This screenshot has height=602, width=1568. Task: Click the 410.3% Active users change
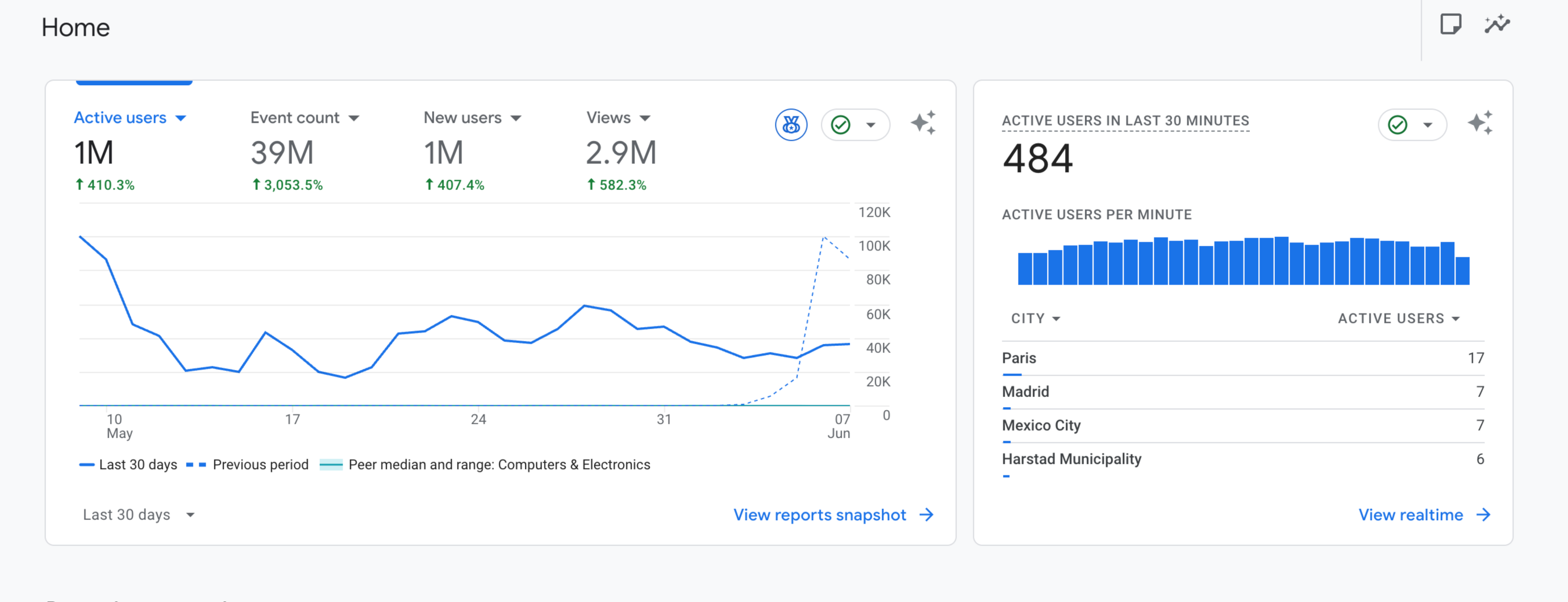coord(105,185)
